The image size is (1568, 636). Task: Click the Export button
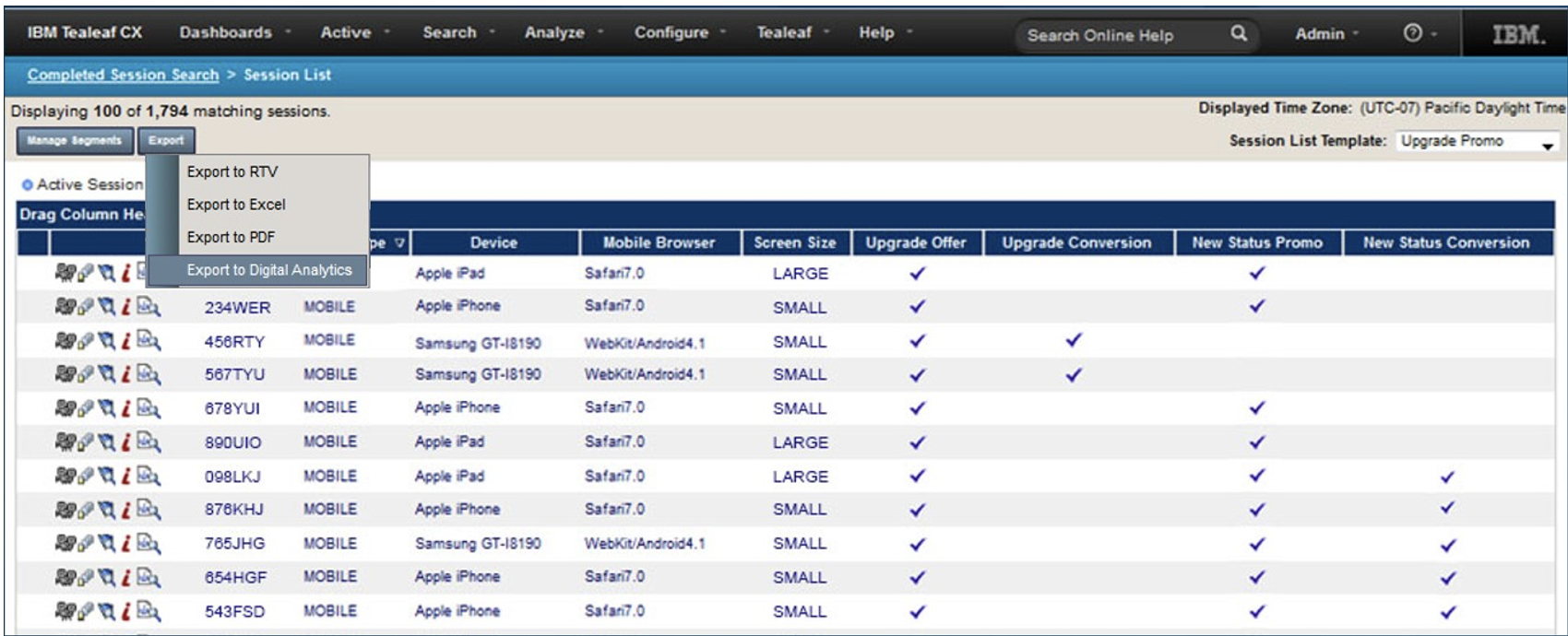166,140
